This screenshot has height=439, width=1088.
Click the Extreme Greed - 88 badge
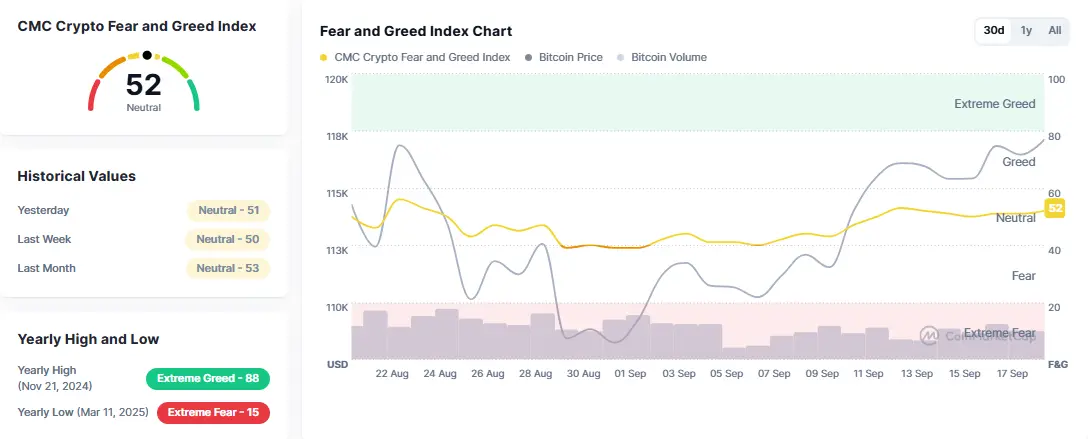click(208, 379)
